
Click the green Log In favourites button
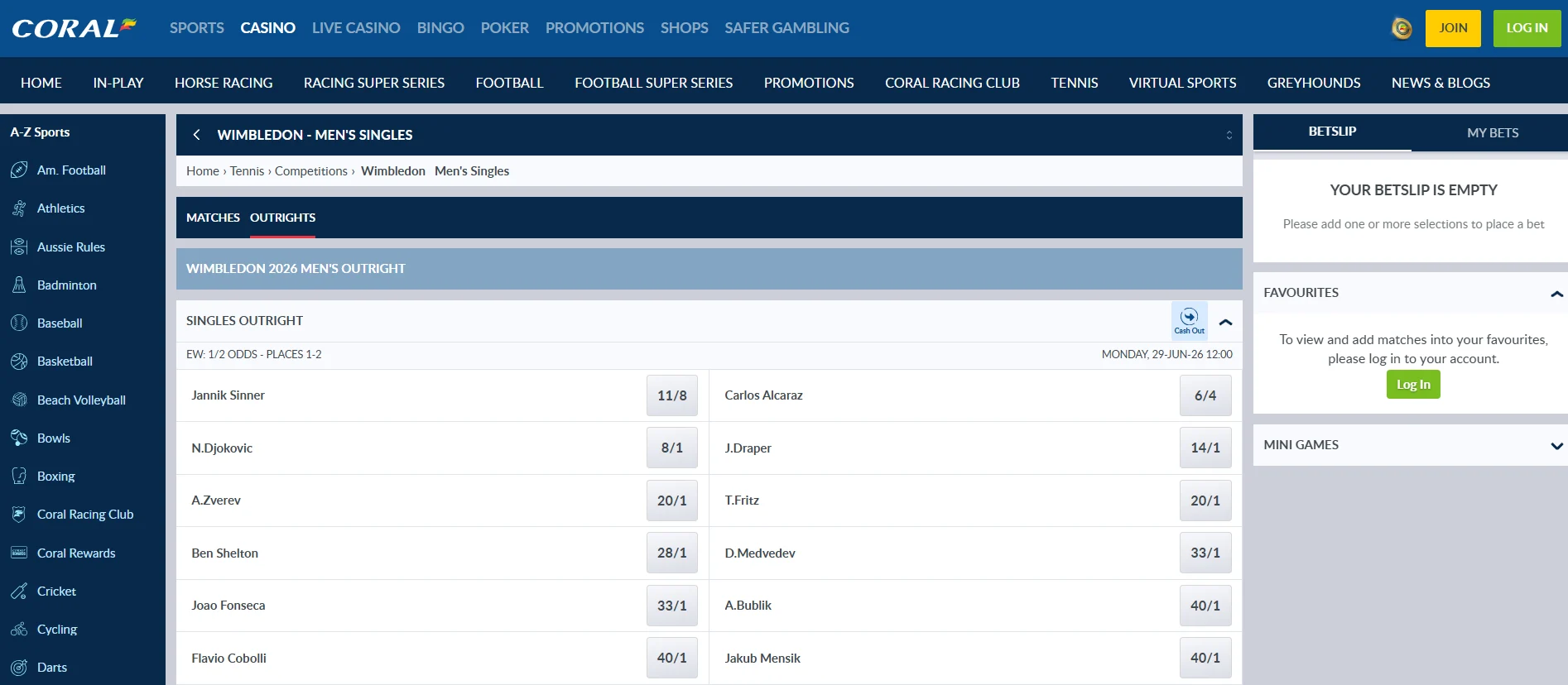click(x=1413, y=385)
